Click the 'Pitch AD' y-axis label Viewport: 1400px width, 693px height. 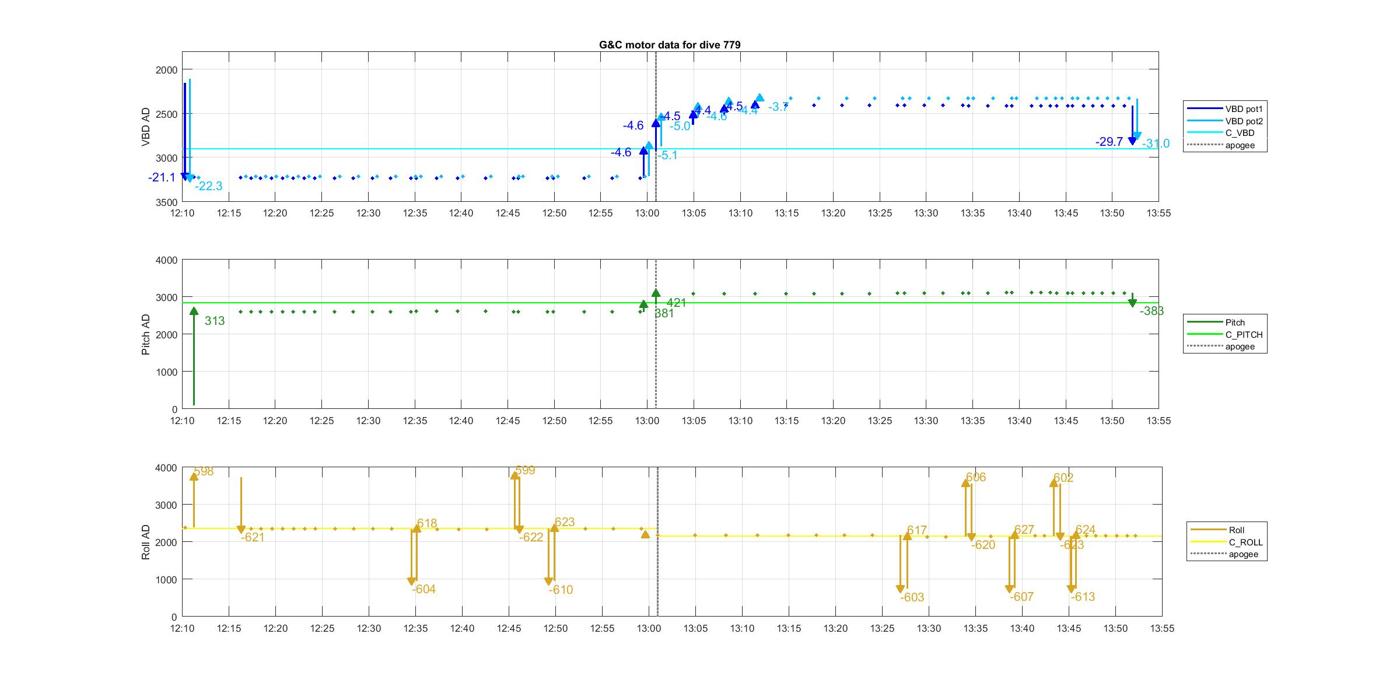click(146, 334)
